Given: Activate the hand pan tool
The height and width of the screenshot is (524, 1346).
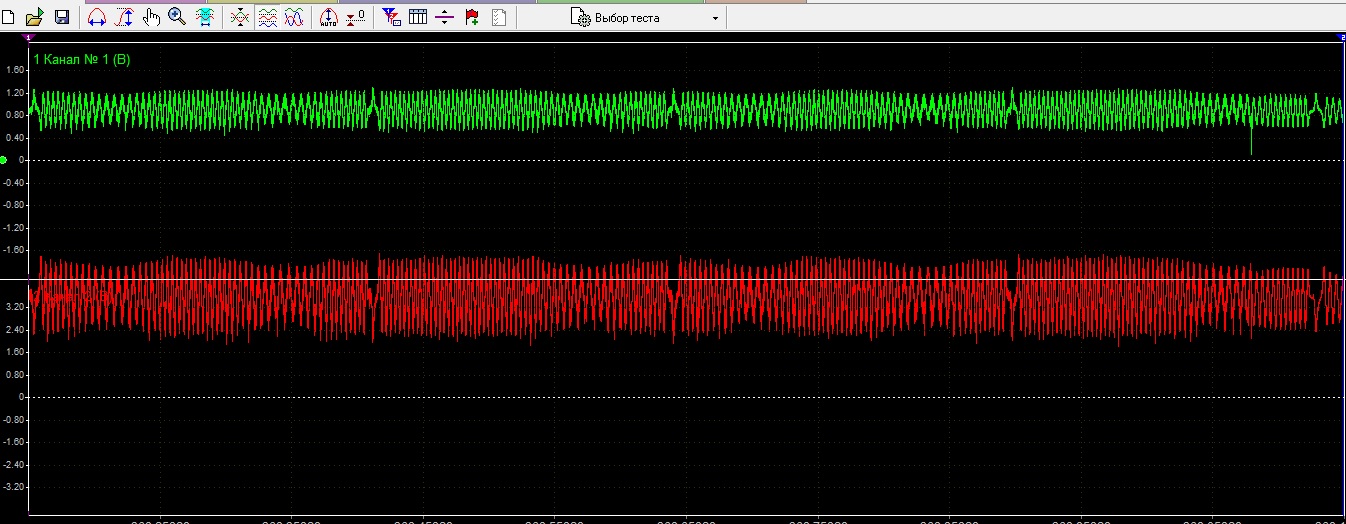Looking at the screenshot, I should point(151,17).
